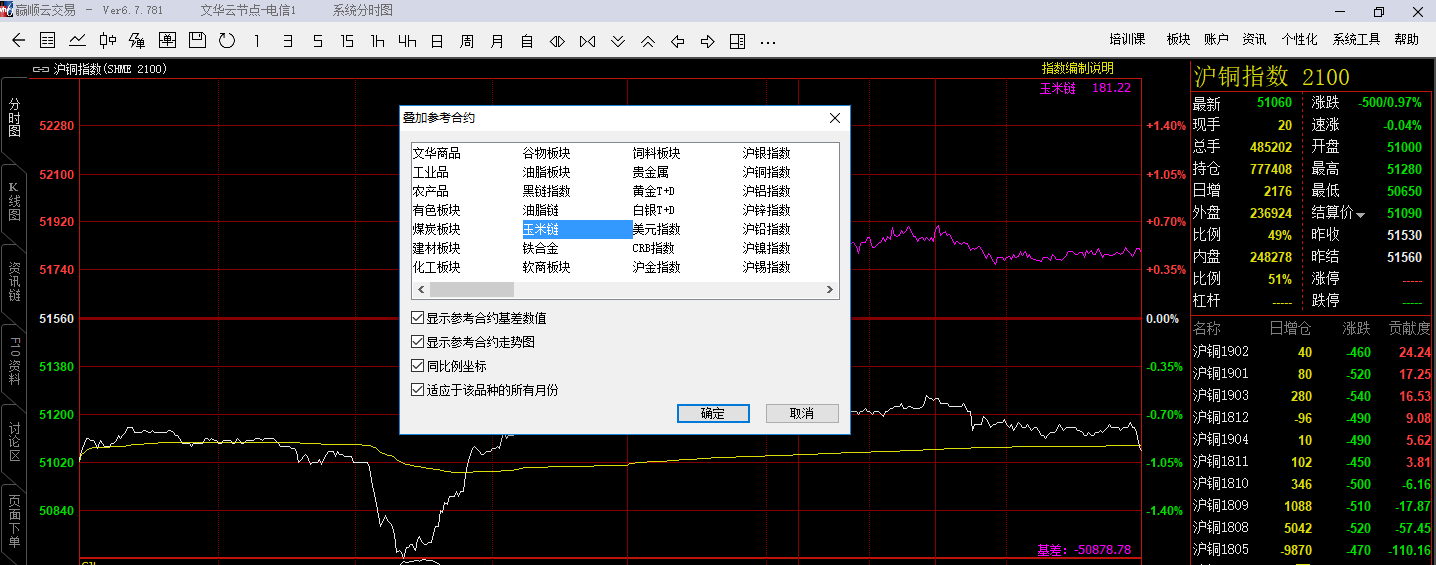Expand the 结算价 dropdown arrow
The height and width of the screenshot is (565, 1436).
(1361, 214)
